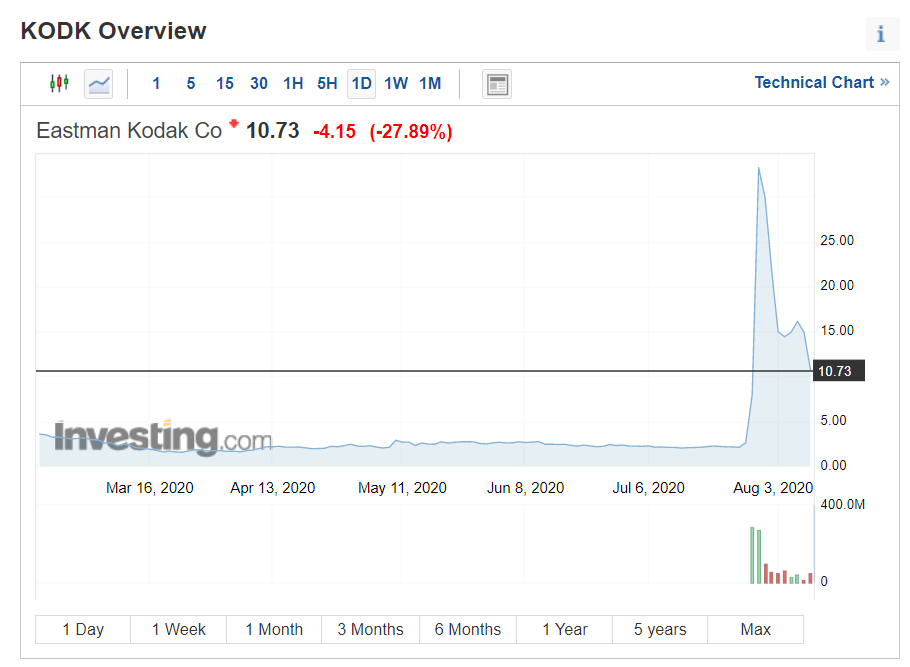Show the 5 years range
The height and width of the screenshot is (667, 910).
pos(660,629)
